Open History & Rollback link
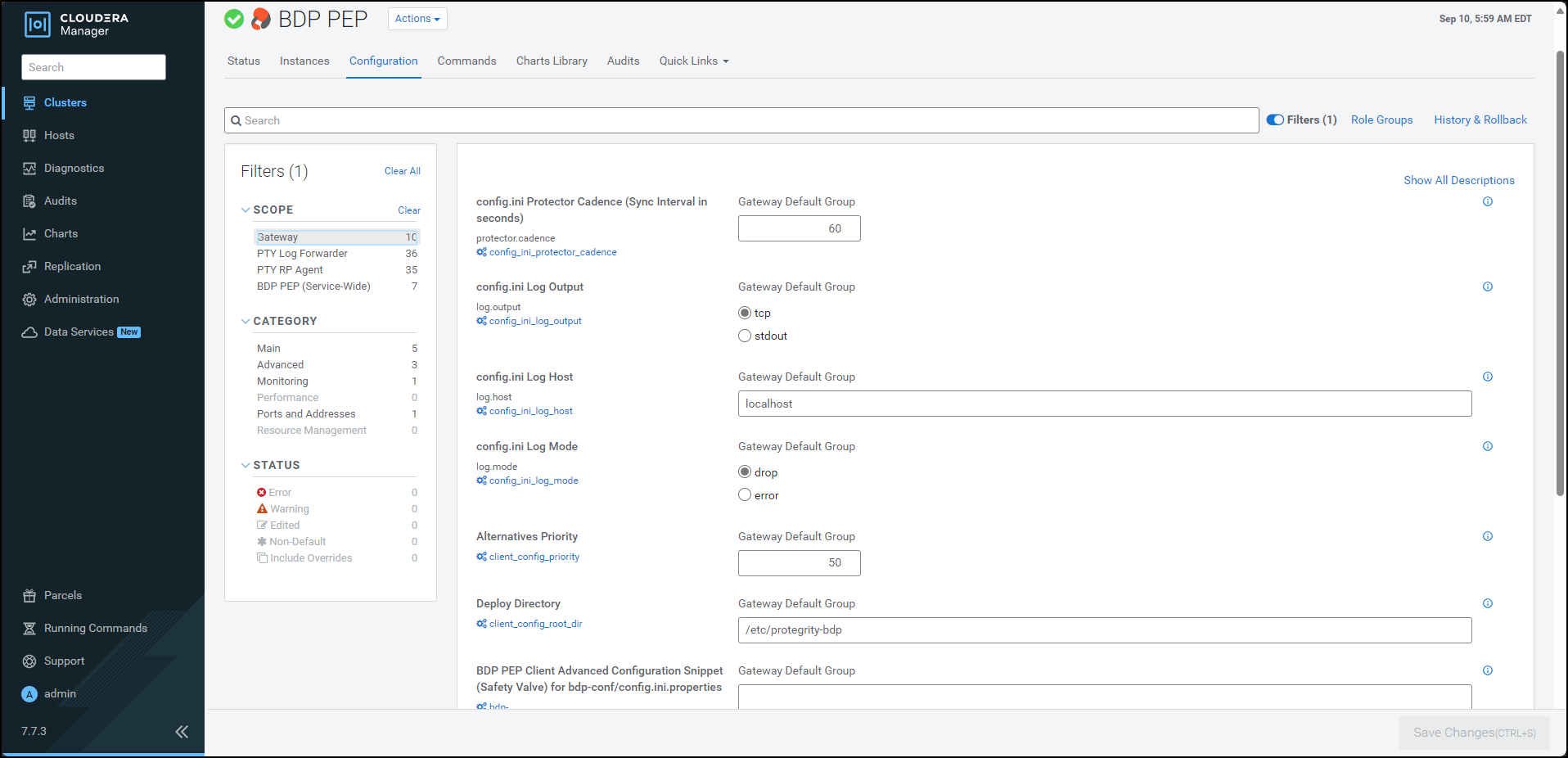The height and width of the screenshot is (758, 1568). 1480,120
